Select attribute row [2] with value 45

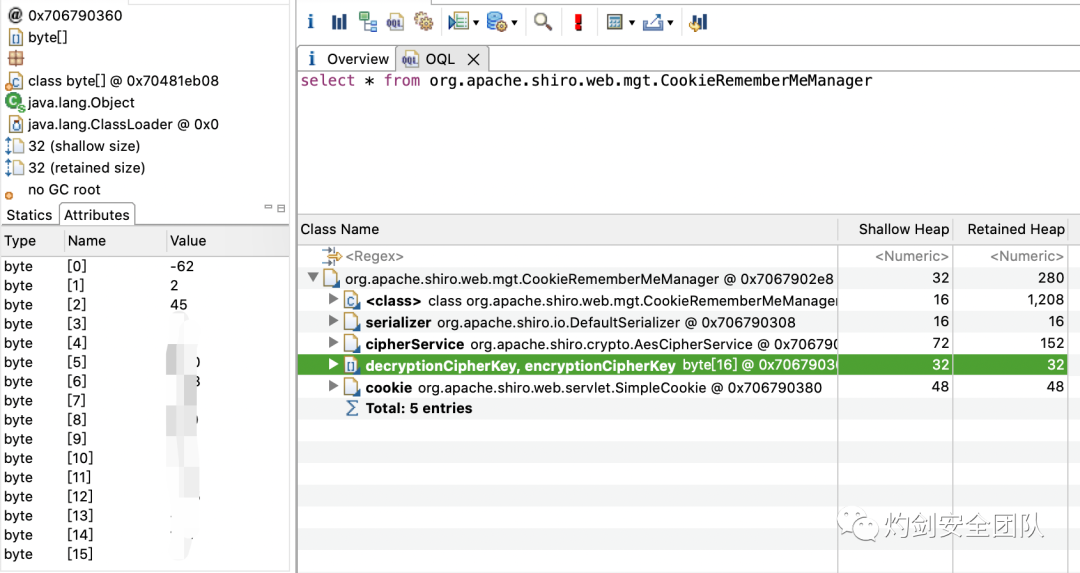pos(145,304)
